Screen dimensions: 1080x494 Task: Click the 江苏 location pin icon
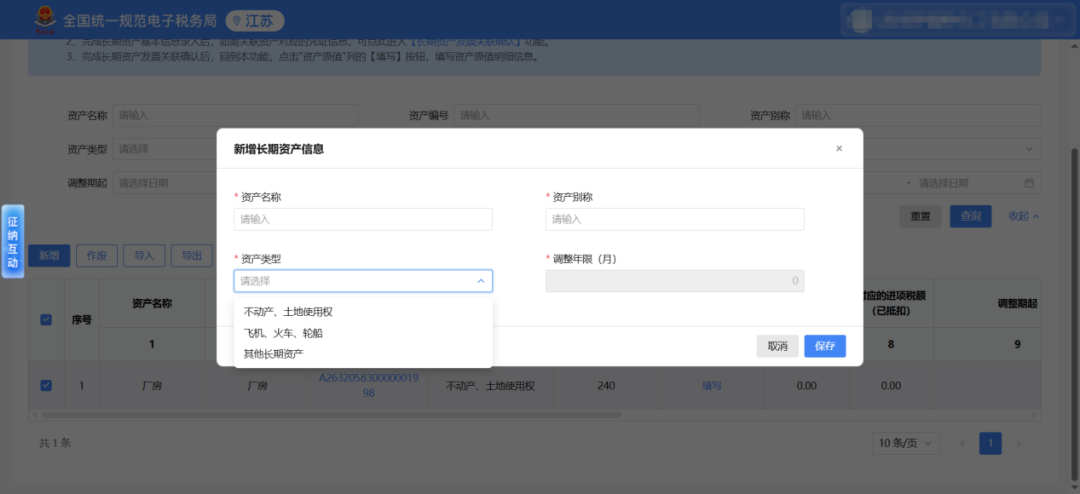click(237, 21)
